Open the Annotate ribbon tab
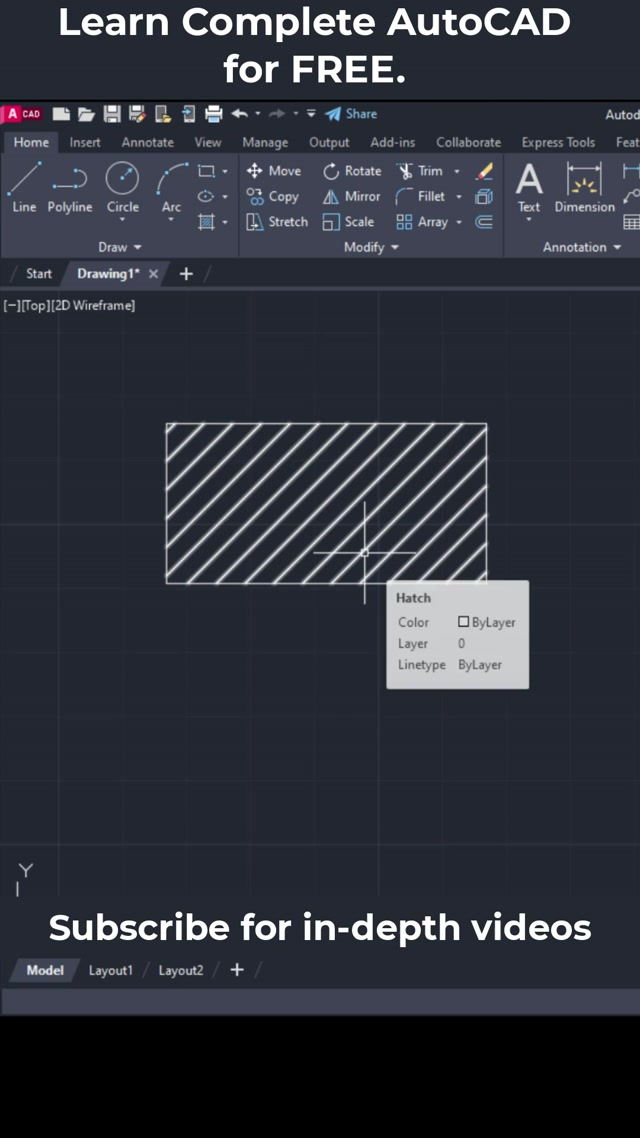 [x=147, y=143]
